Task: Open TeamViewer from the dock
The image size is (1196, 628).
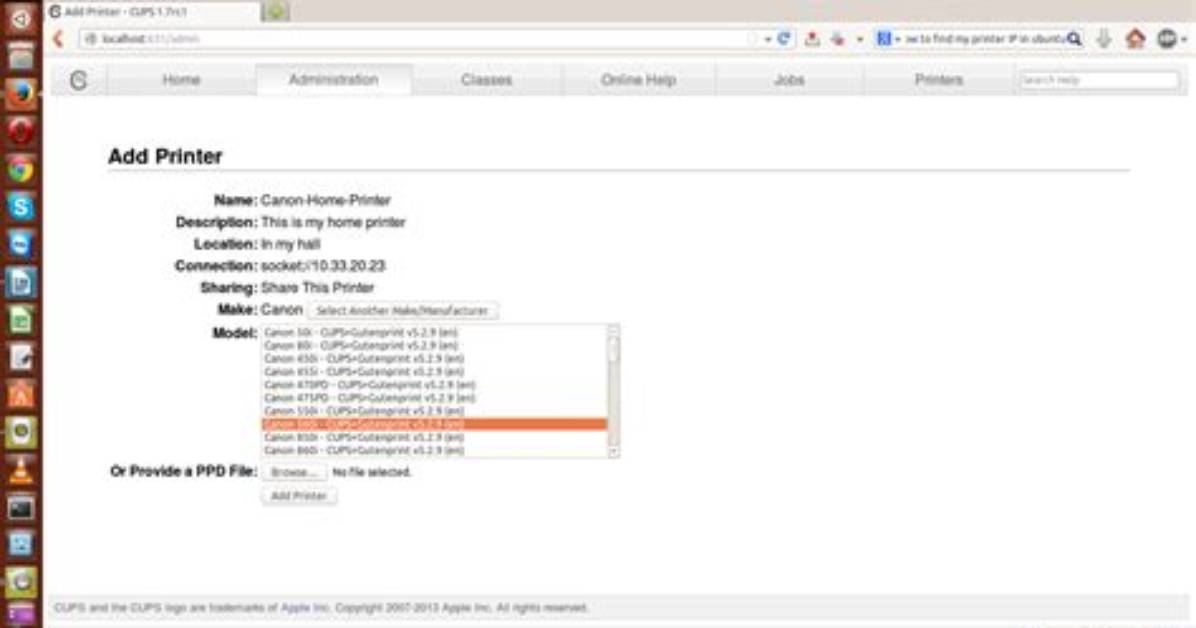Action: (21, 244)
